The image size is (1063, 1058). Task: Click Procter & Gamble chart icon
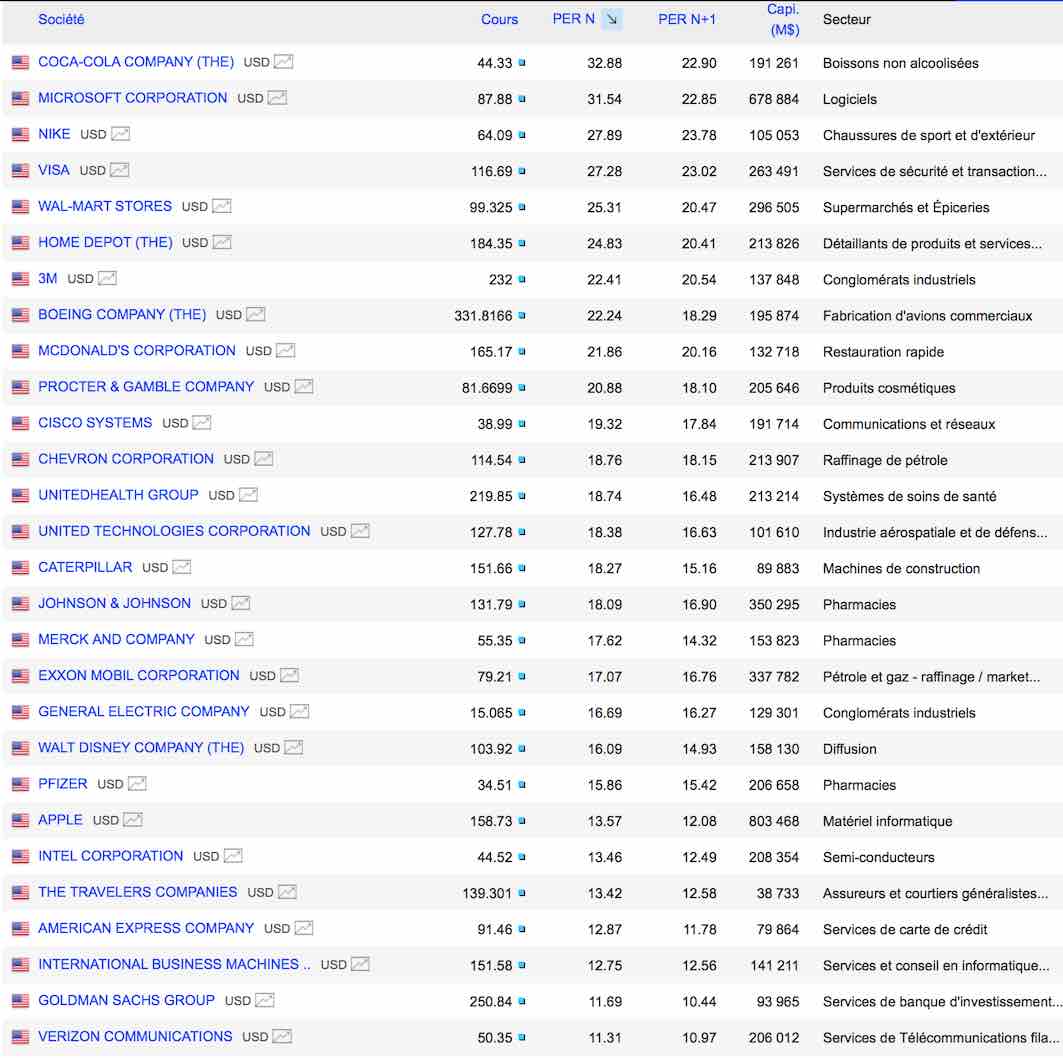pyautogui.click(x=304, y=386)
